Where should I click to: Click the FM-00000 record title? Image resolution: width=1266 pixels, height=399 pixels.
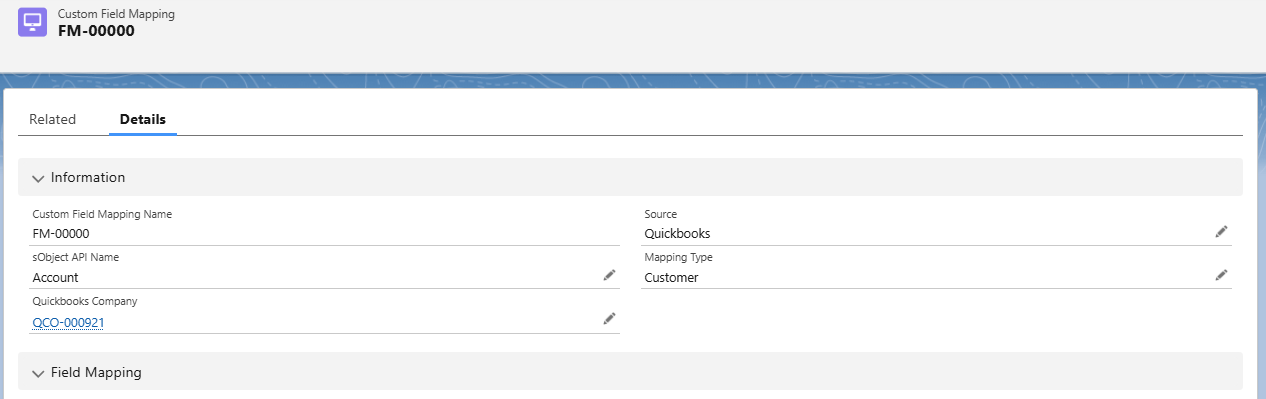tap(96, 31)
